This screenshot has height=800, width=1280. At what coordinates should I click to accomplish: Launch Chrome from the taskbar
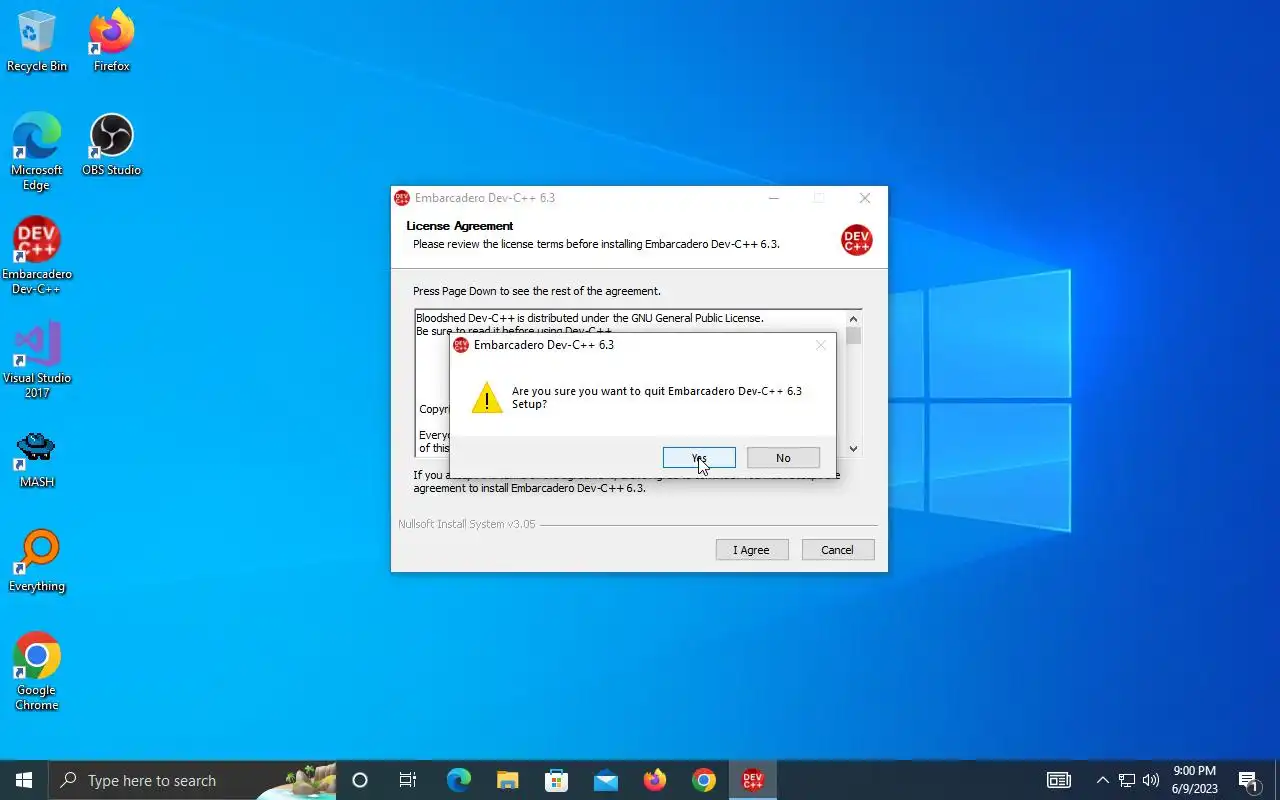[704, 780]
